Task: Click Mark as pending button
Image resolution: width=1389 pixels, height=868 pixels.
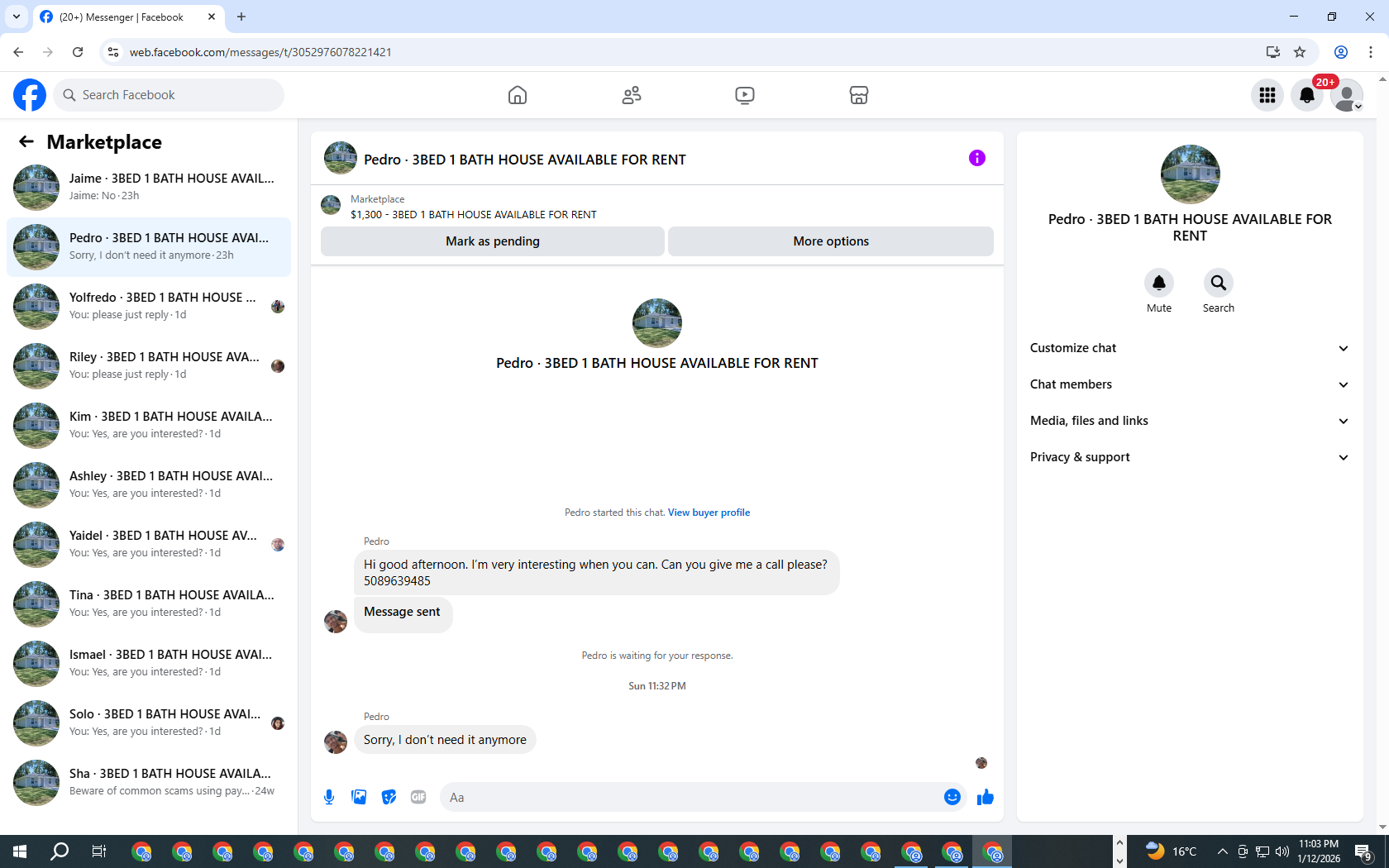Action: (x=493, y=241)
